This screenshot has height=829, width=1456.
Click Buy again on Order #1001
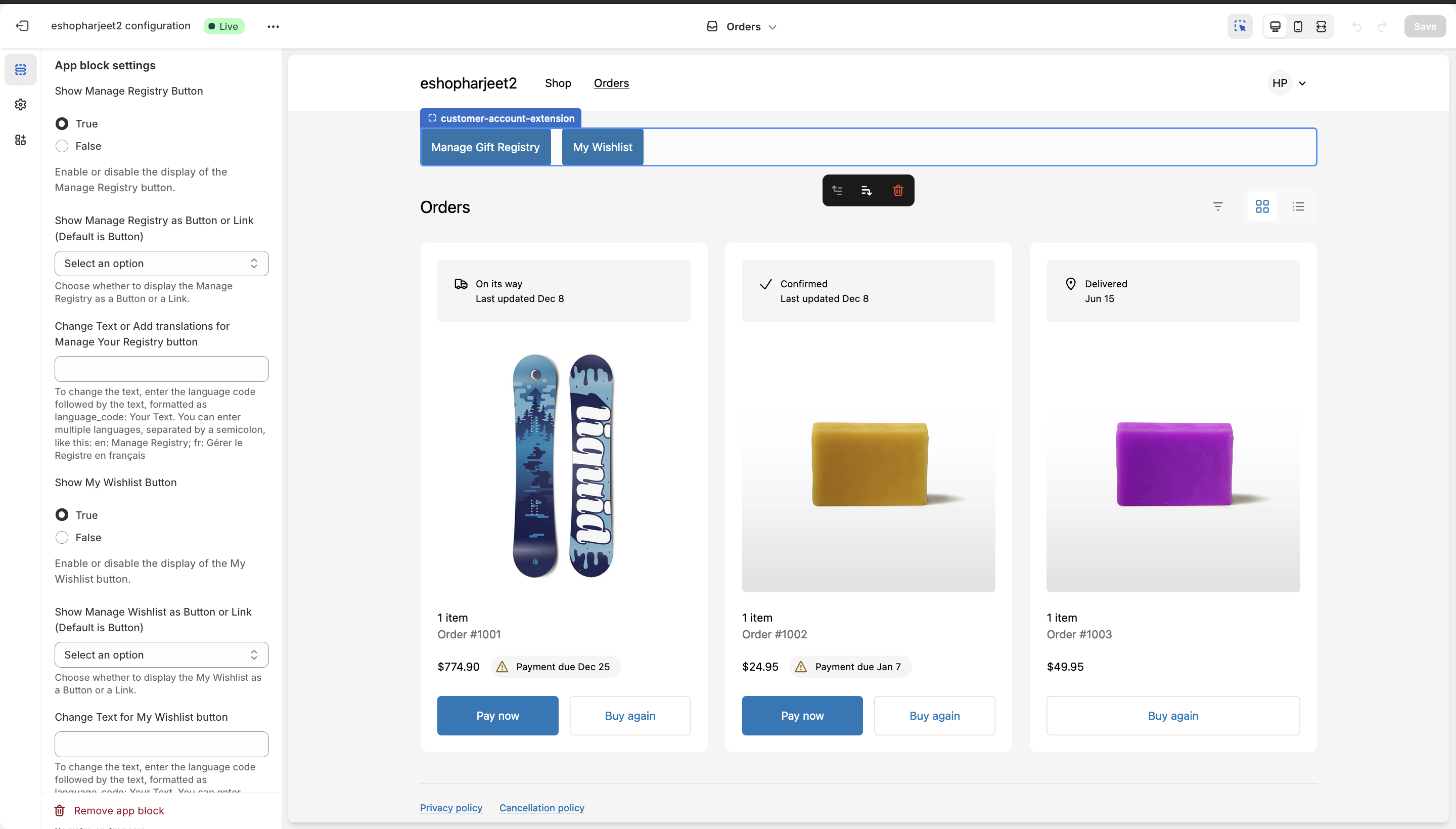(x=630, y=716)
